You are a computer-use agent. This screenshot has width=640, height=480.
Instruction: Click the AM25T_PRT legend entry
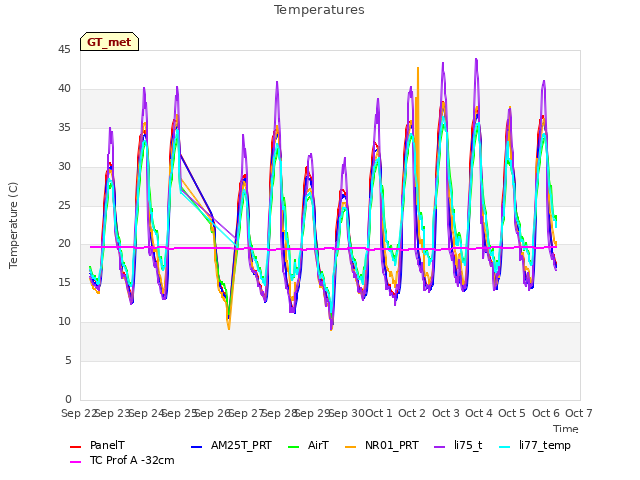click(x=231, y=445)
